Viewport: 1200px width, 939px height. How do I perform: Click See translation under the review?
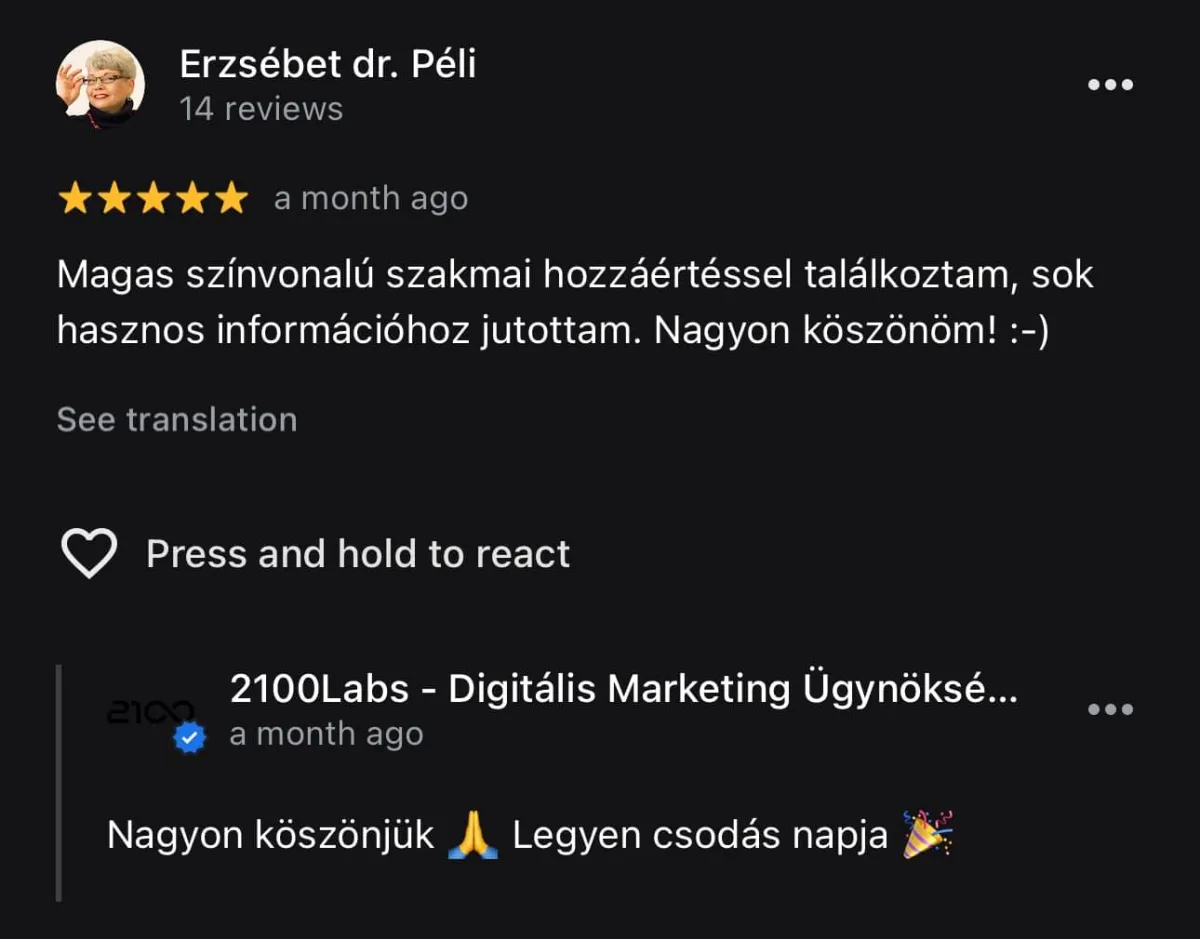coord(177,419)
